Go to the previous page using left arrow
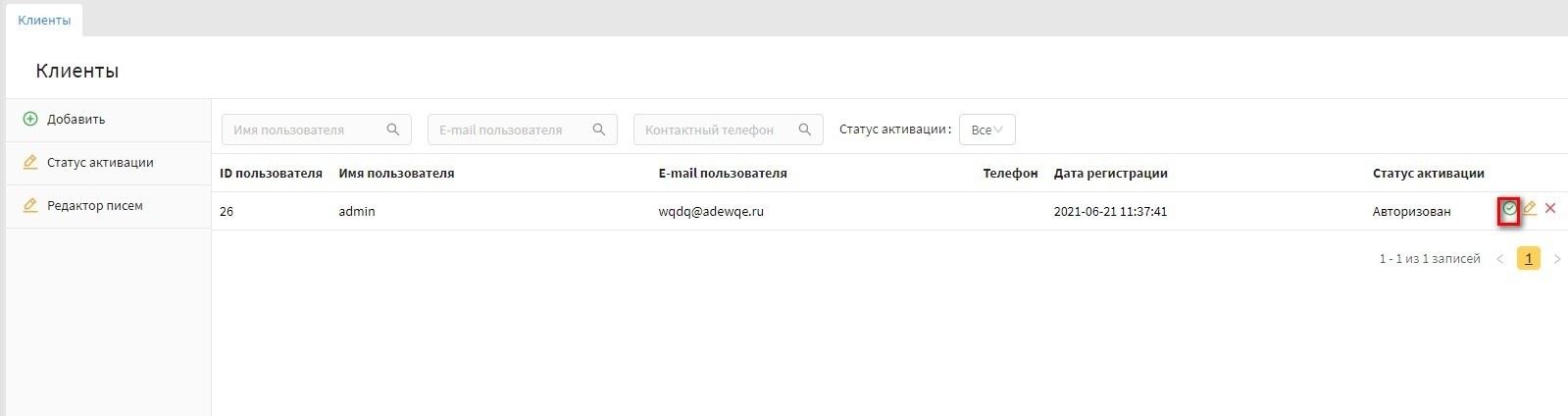Screen dimensions: 1568x416 pyautogui.click(x=1499, y=259)
